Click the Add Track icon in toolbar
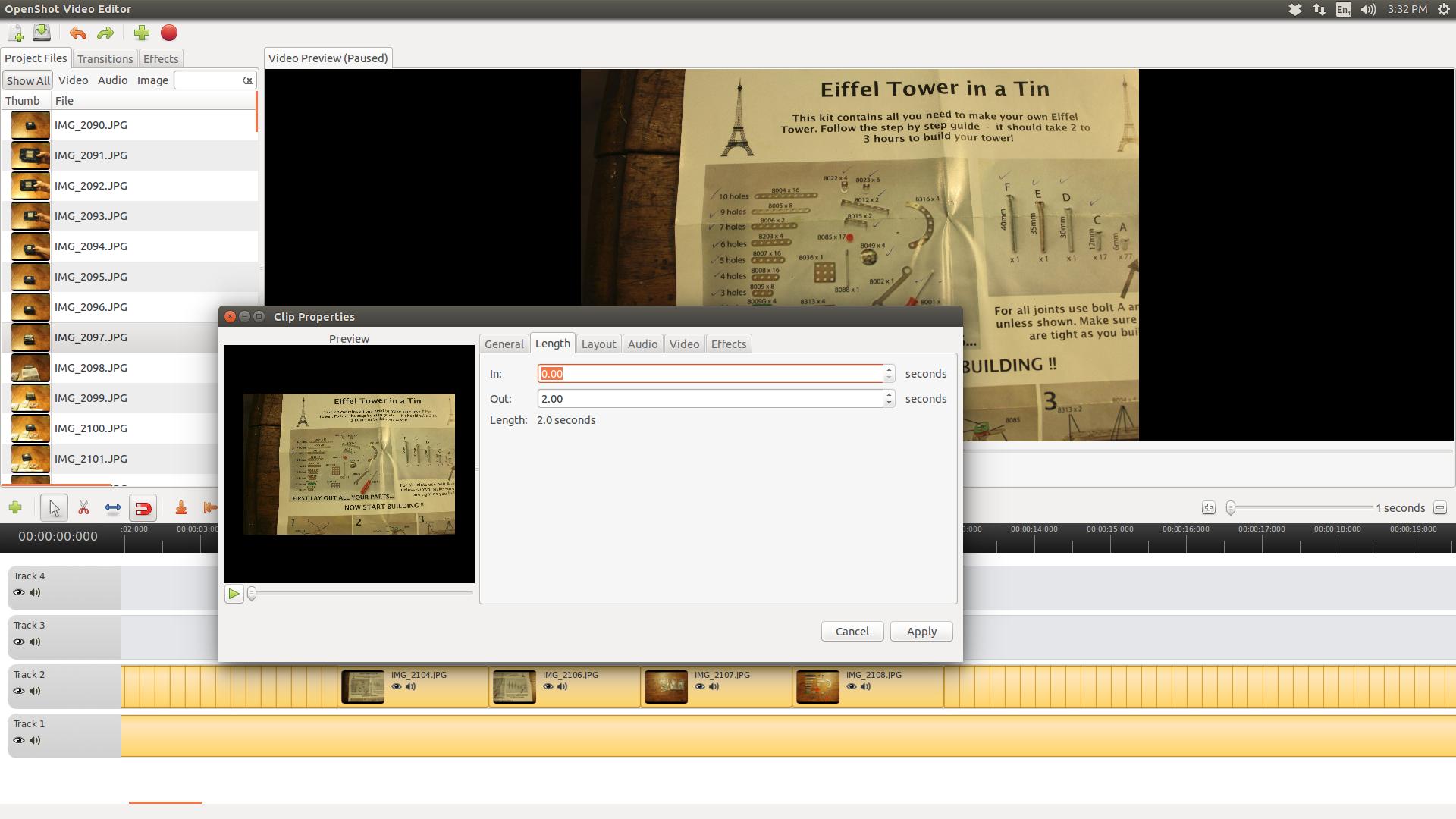Image resolution: width=1456 pixels, height=819 pixels. [15, 507]
